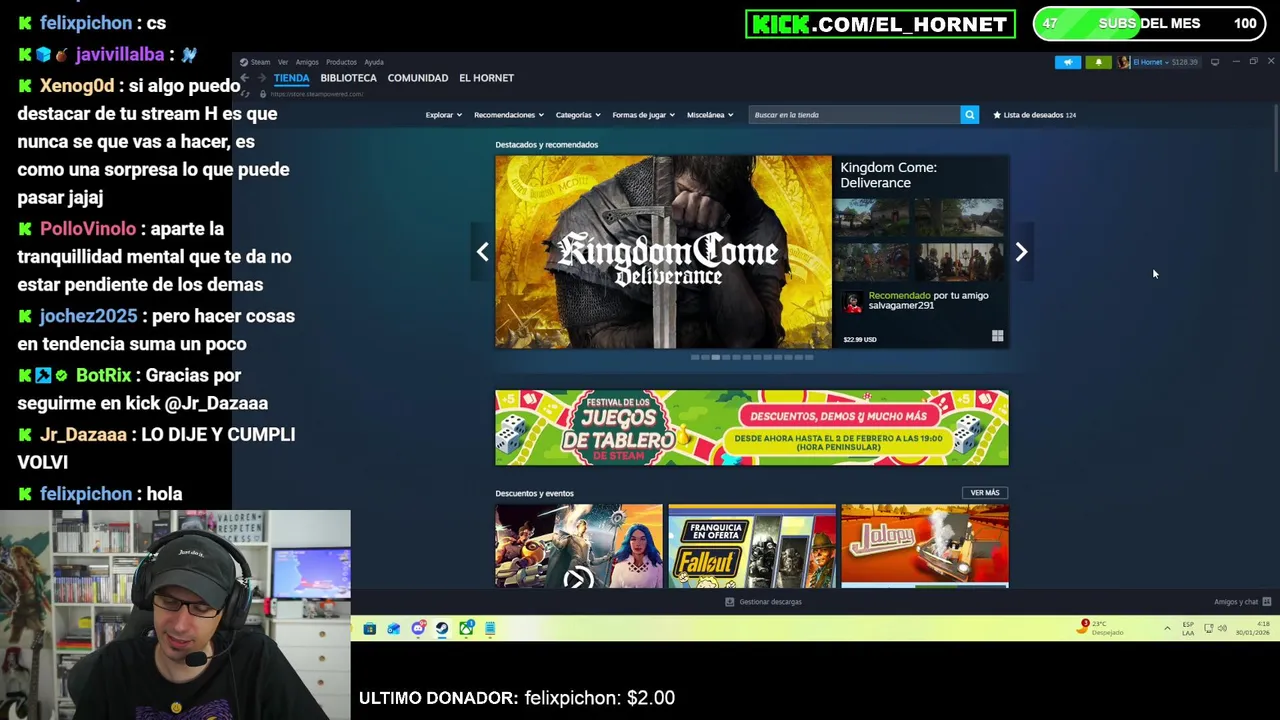Click the Kingdom Come: Deliverance title
1280x720 pixels.
pos(888,175)
